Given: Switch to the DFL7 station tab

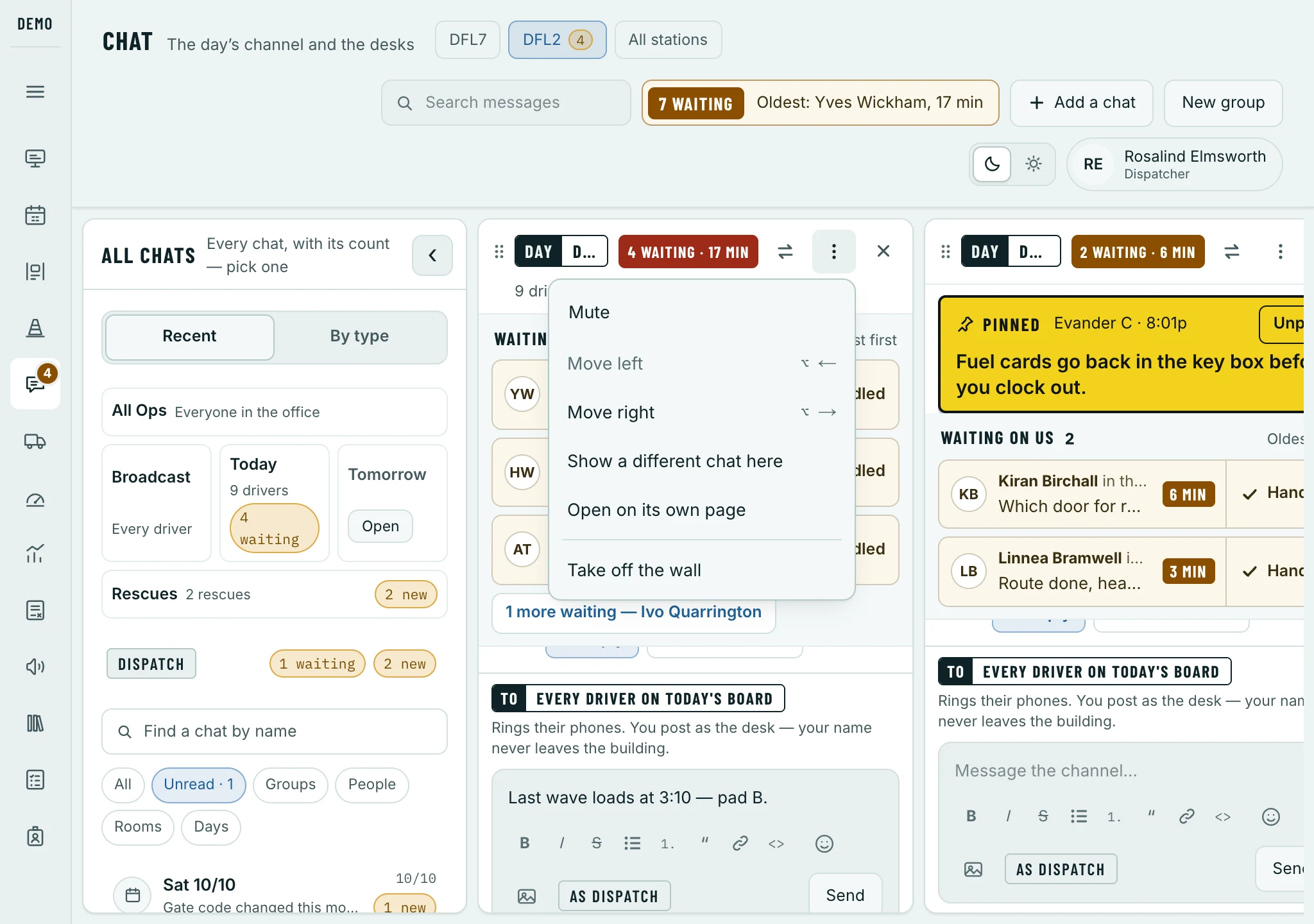Looking at the screenshot, I should pos(468,40).
